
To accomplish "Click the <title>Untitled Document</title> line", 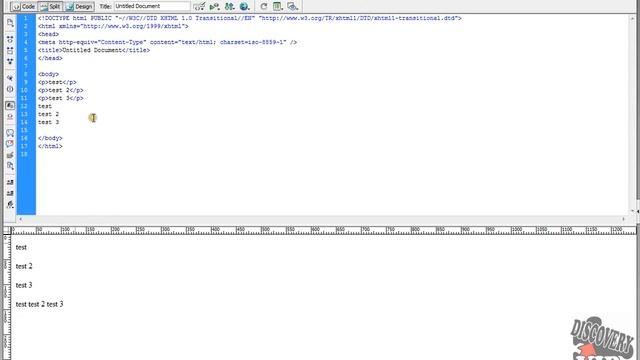I will pos(94,50).
